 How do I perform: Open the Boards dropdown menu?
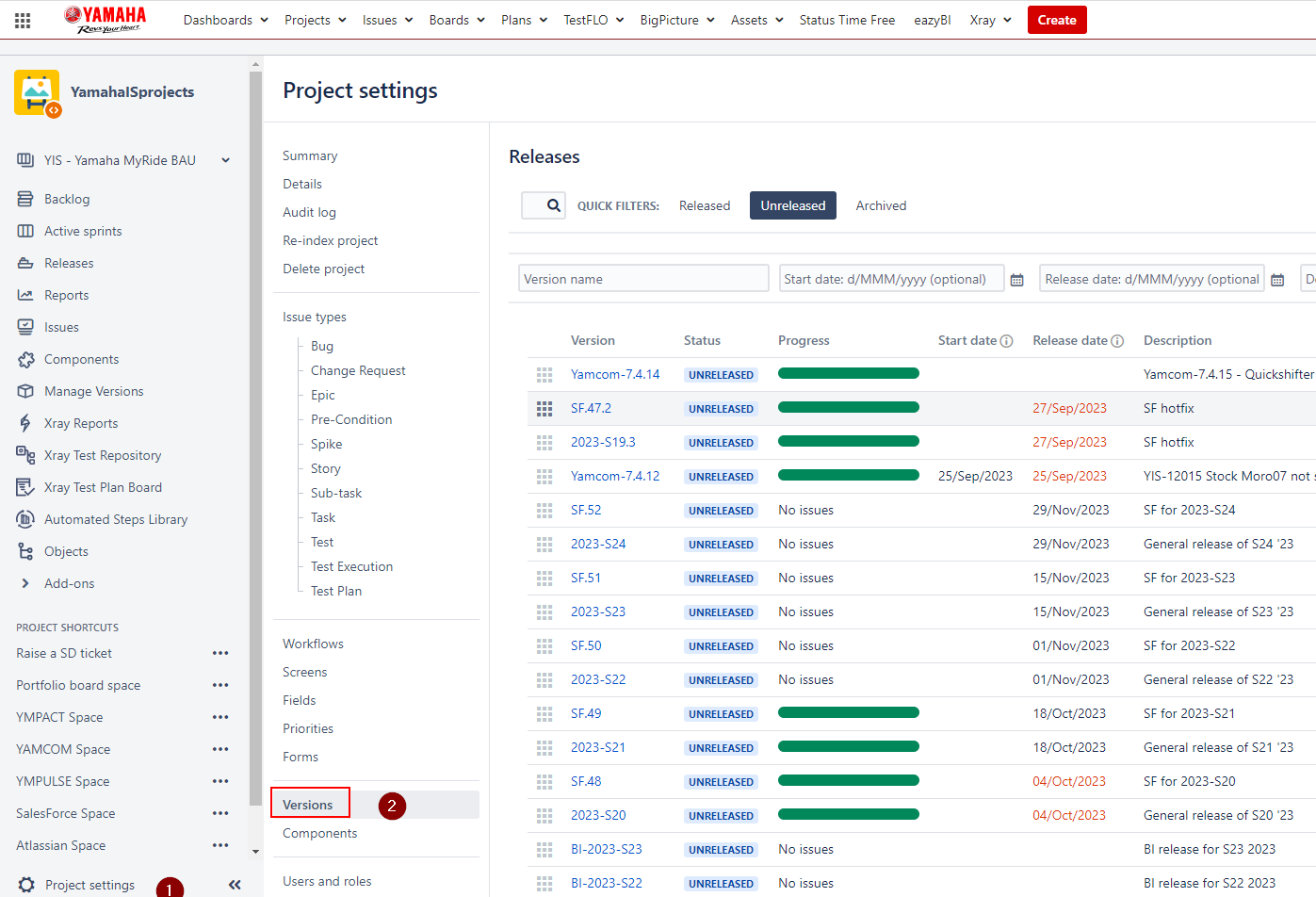tap(458, 20)
